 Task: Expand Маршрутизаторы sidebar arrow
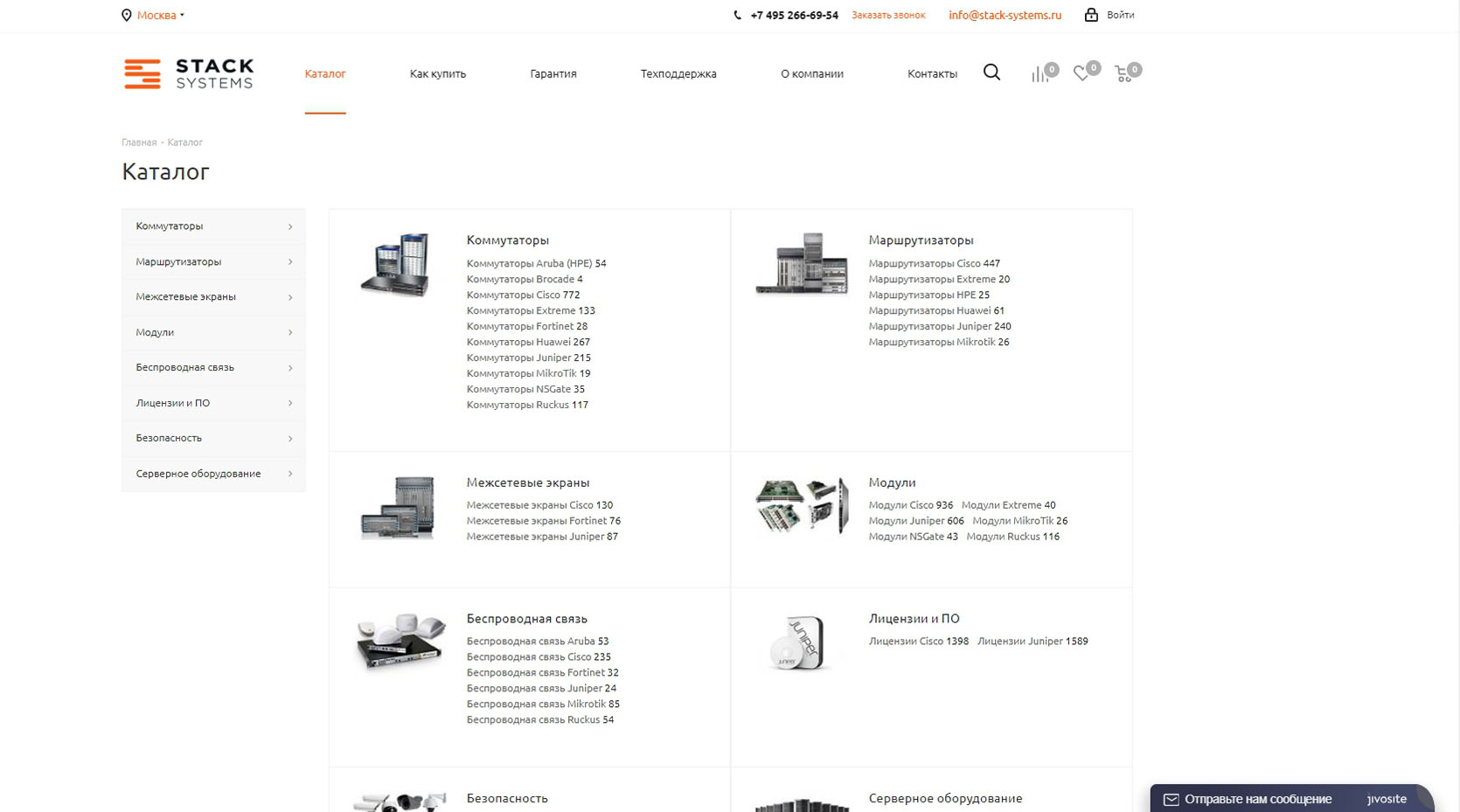point(290,261)
